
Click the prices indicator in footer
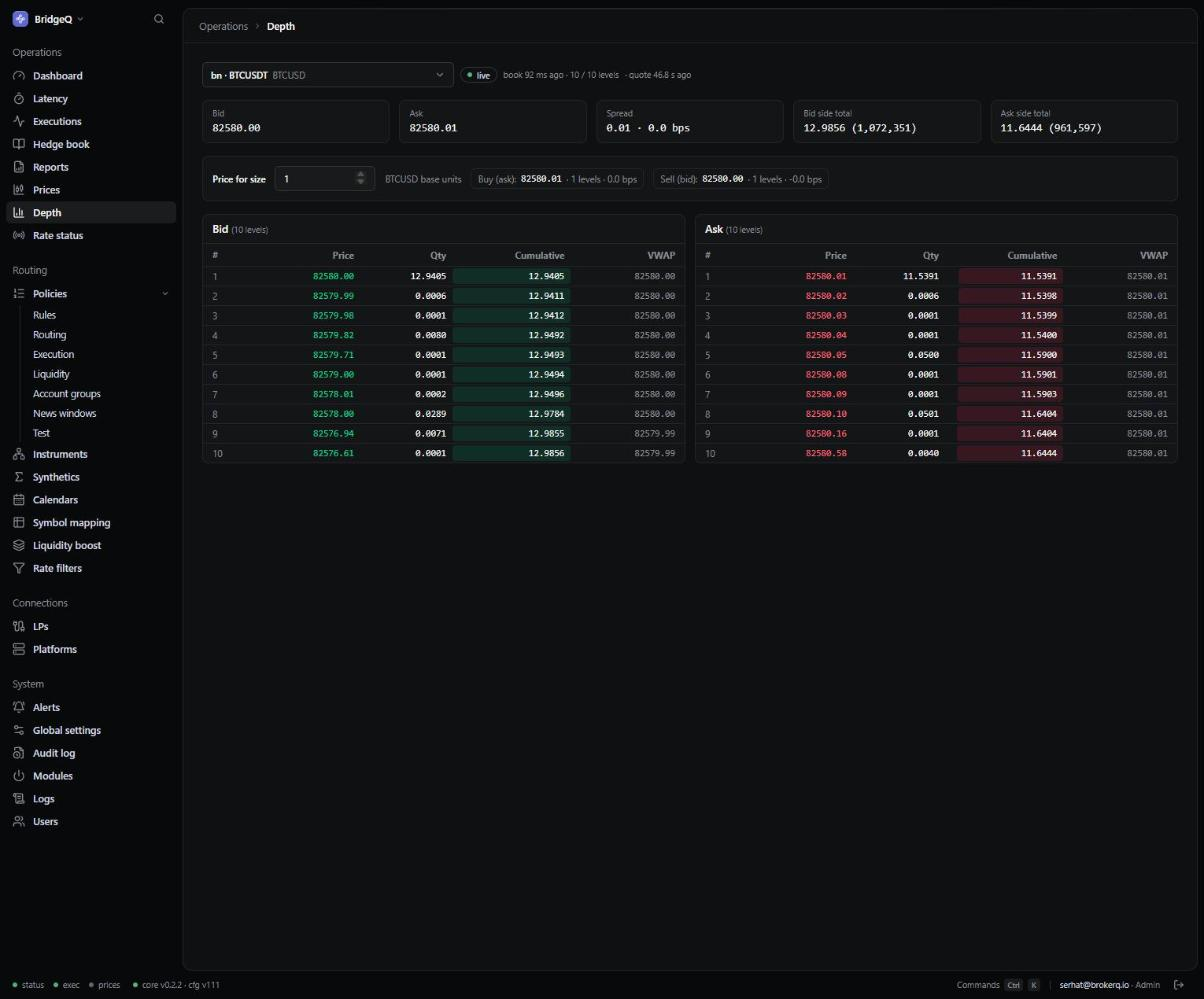pyautogui.click(x=104, y=985)
